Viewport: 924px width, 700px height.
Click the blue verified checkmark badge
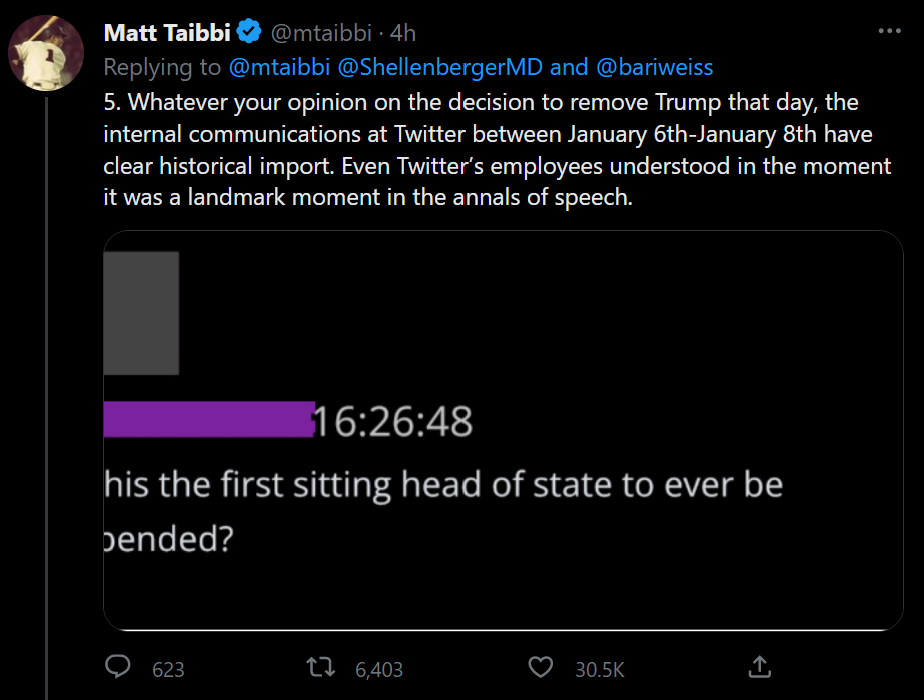coord(248,33)
